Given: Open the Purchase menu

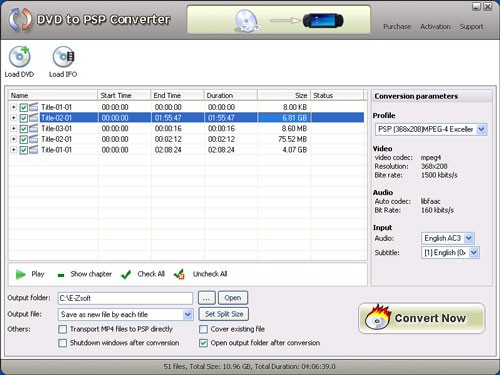Looking at the screenshot, I should pos(397,27).
